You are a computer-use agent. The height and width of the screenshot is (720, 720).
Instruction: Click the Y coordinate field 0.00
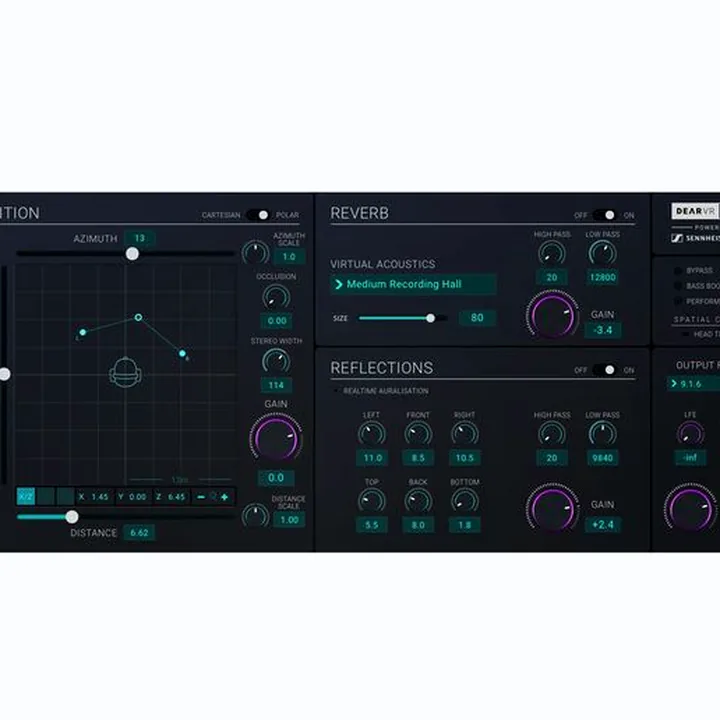(x=133, y=497)
